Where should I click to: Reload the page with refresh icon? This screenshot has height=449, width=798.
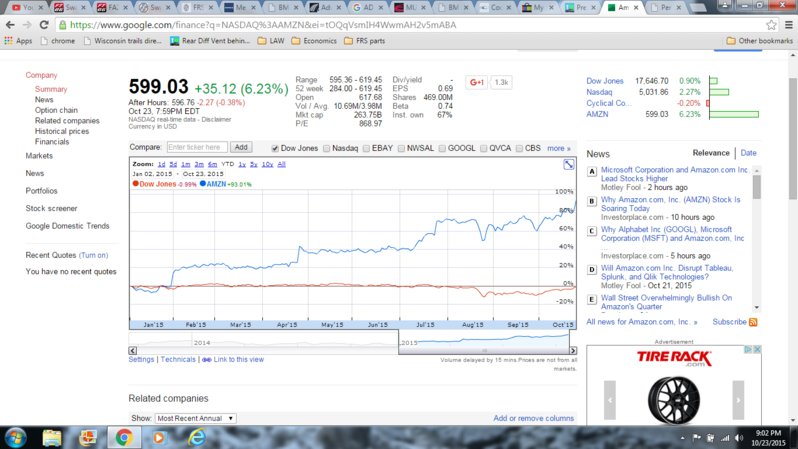point(44,24)
